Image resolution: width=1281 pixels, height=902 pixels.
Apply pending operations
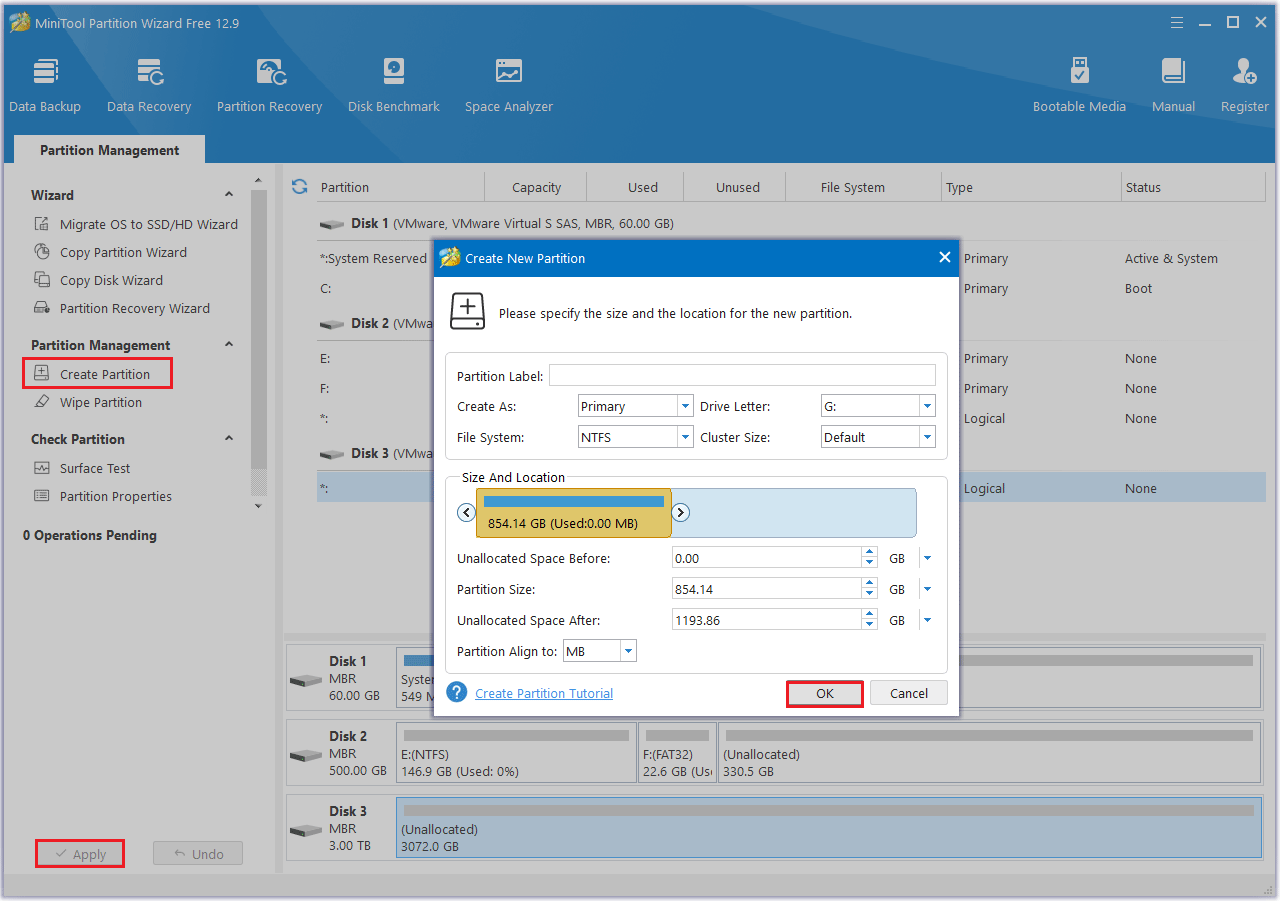pos(80,854)
